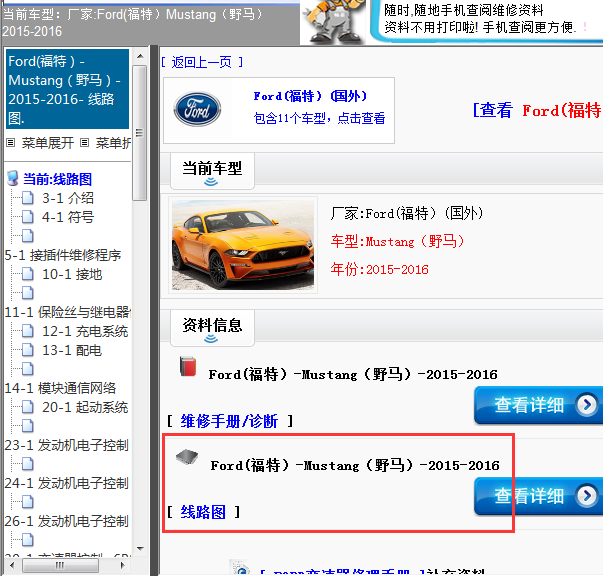Open tree item 10-1 接地
Screen dimensions: 603x576
click(72, 274)
